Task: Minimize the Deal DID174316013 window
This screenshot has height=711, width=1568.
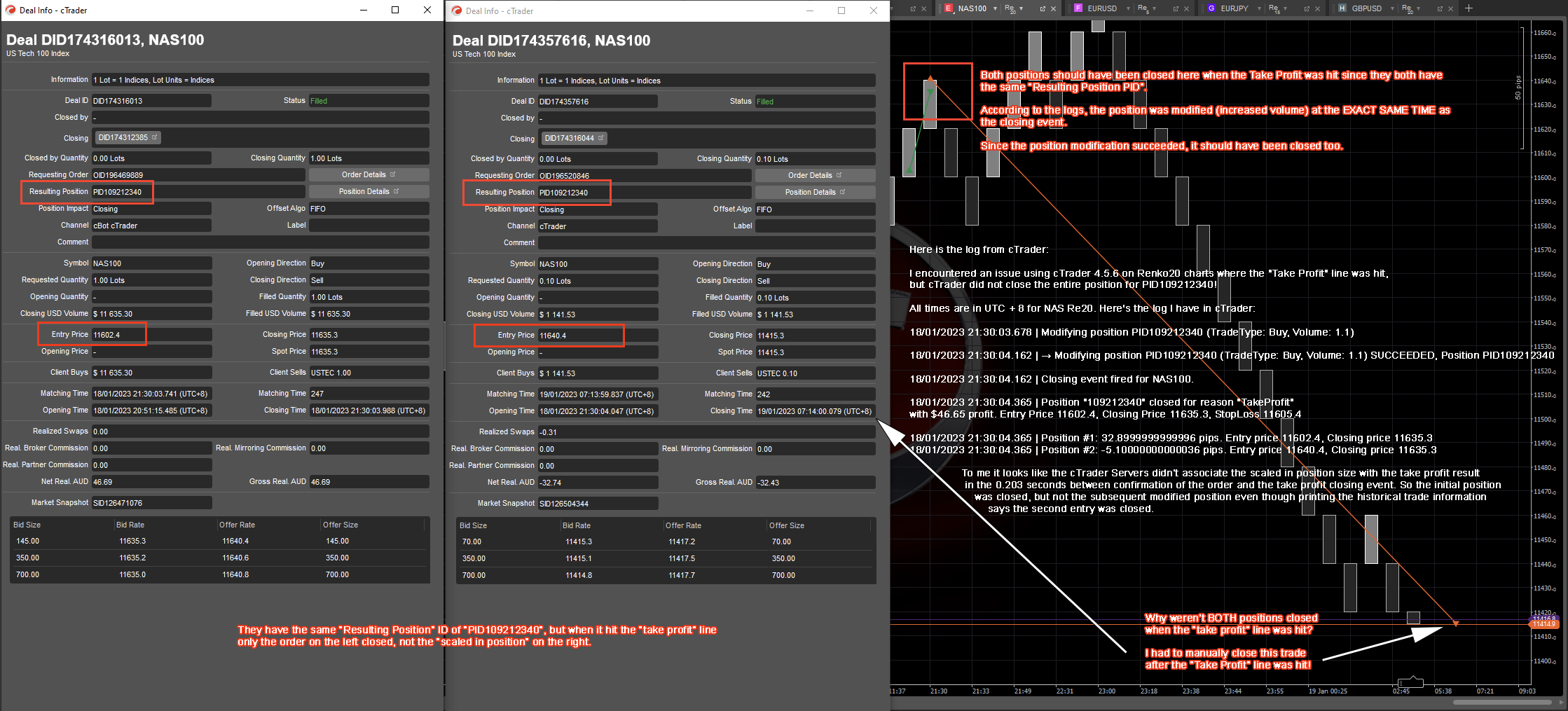Action: coord(364,10)
